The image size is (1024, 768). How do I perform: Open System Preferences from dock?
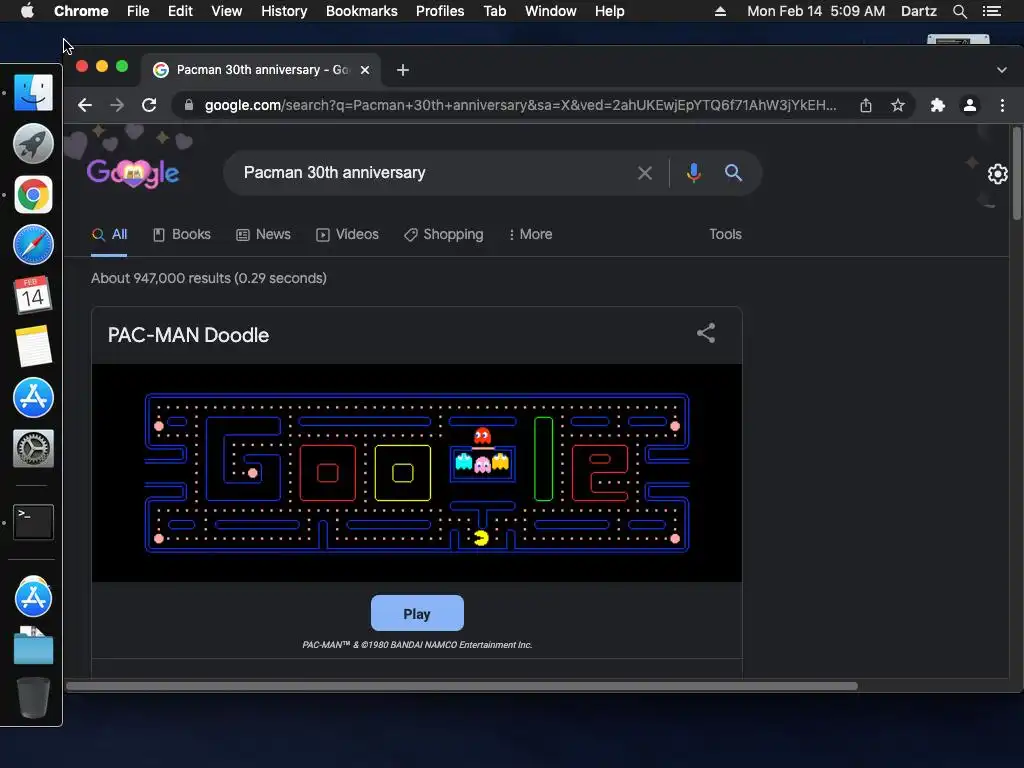[x=33, y=448]
